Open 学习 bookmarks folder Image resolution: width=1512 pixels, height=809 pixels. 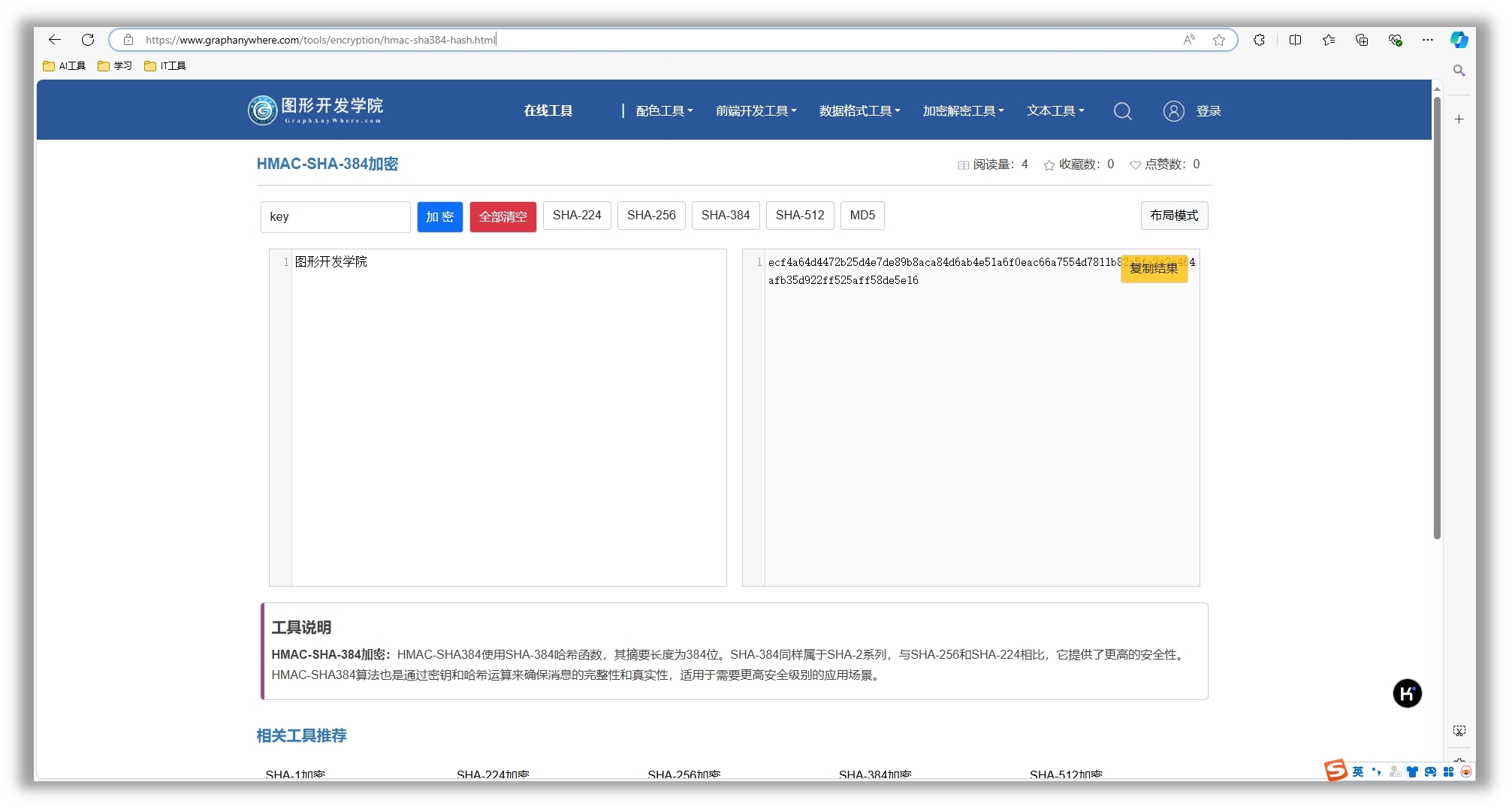point(115,66)
